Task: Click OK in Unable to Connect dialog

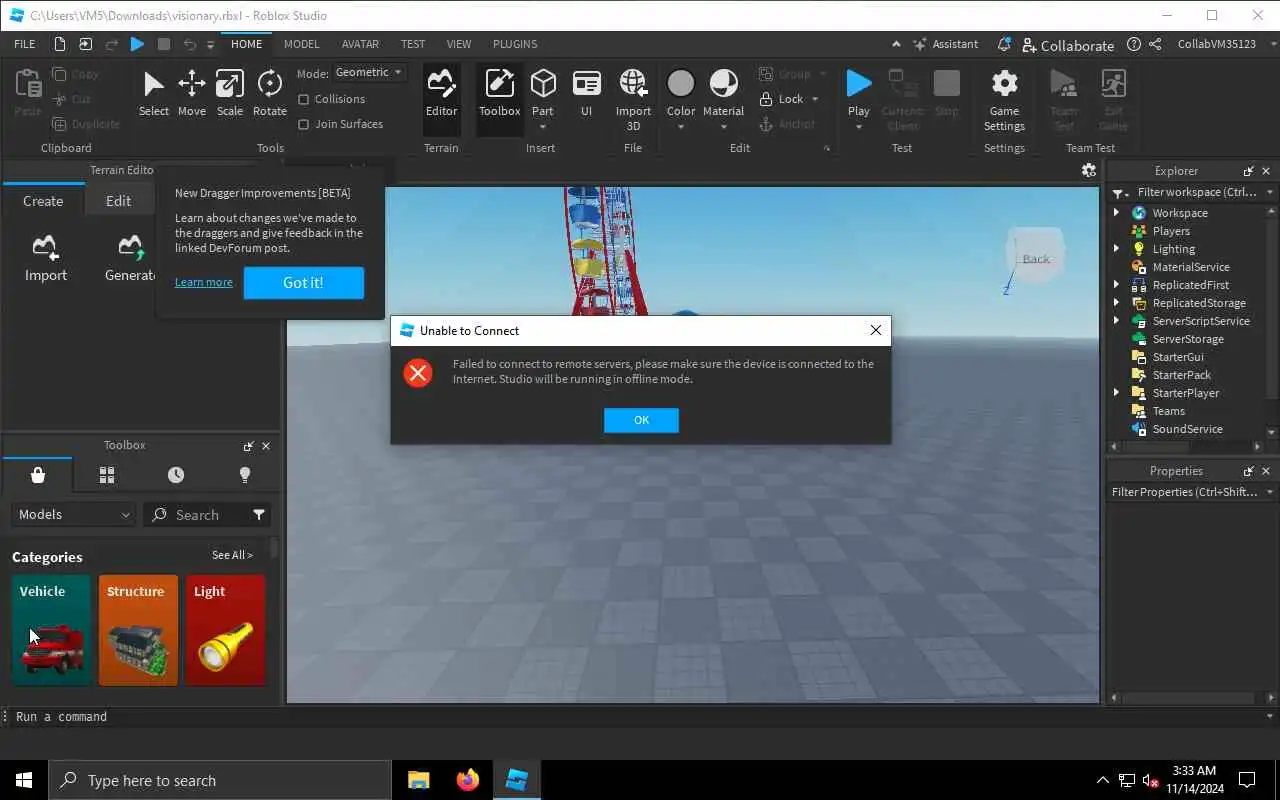Action: pos(641,420)
